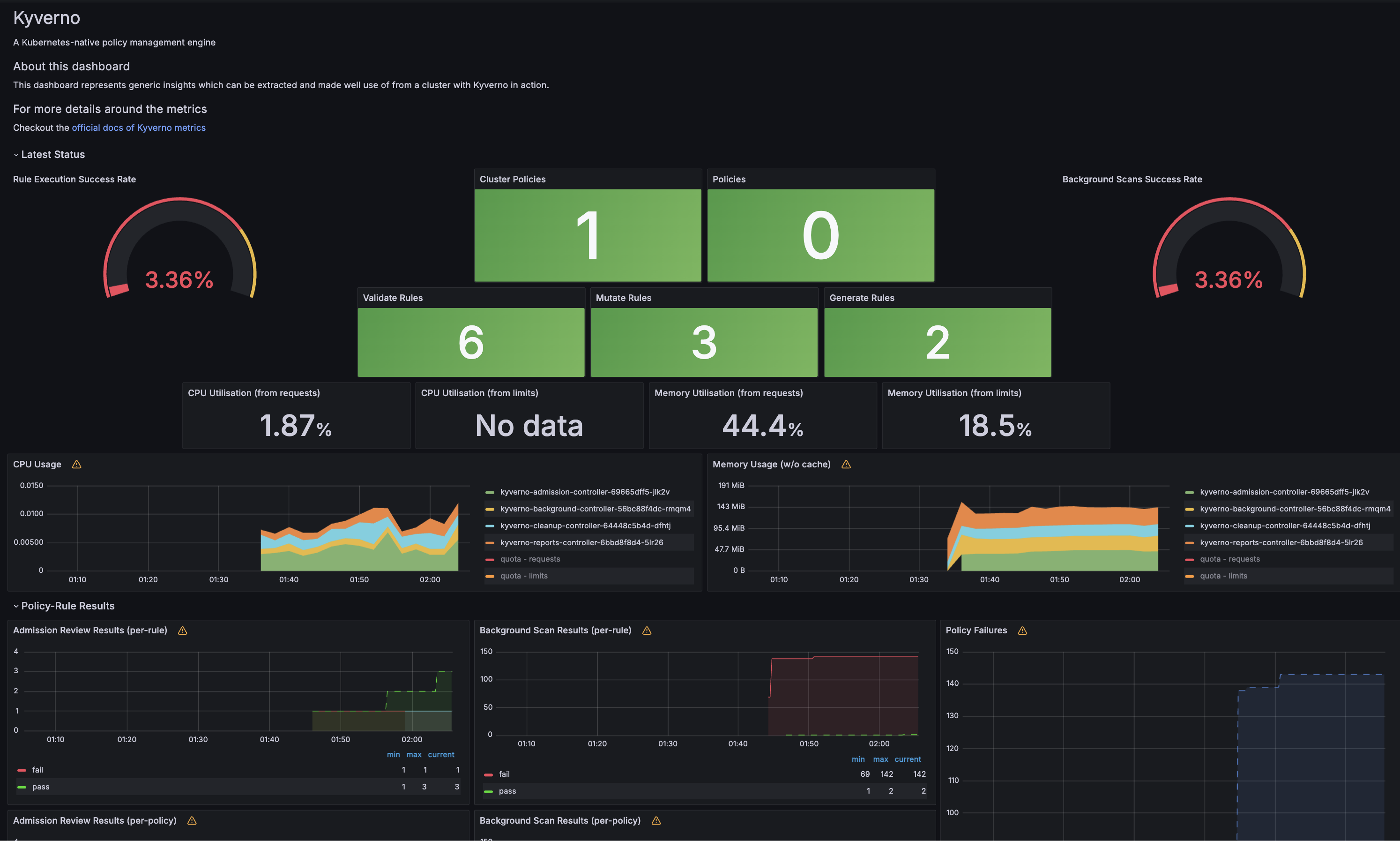Click Admission Review Results per-rule warning icon
Screen dimensions: 1400x841
tap(182, 630)
